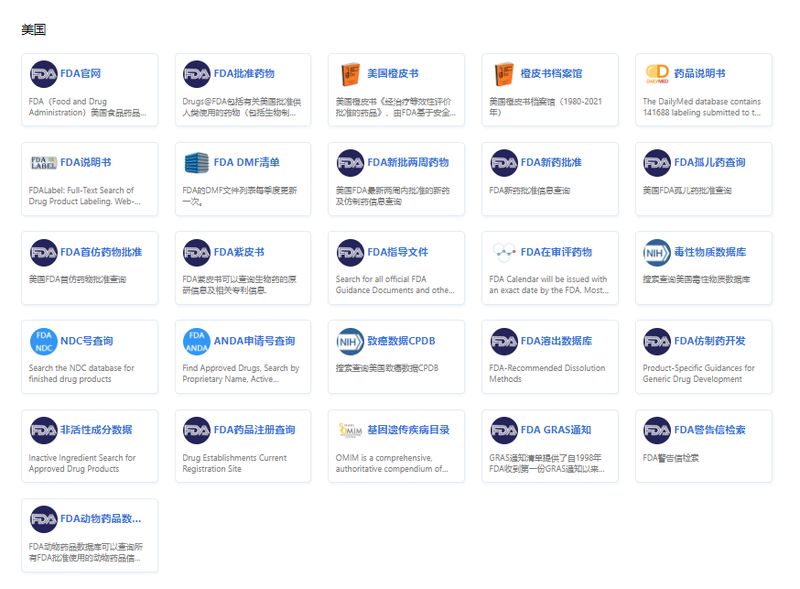The height and width of the screenshot is (589, 800).
Task: Open the 橙皮书档案馆 title link
Action: pyautogui.click(x=551, y=73)
